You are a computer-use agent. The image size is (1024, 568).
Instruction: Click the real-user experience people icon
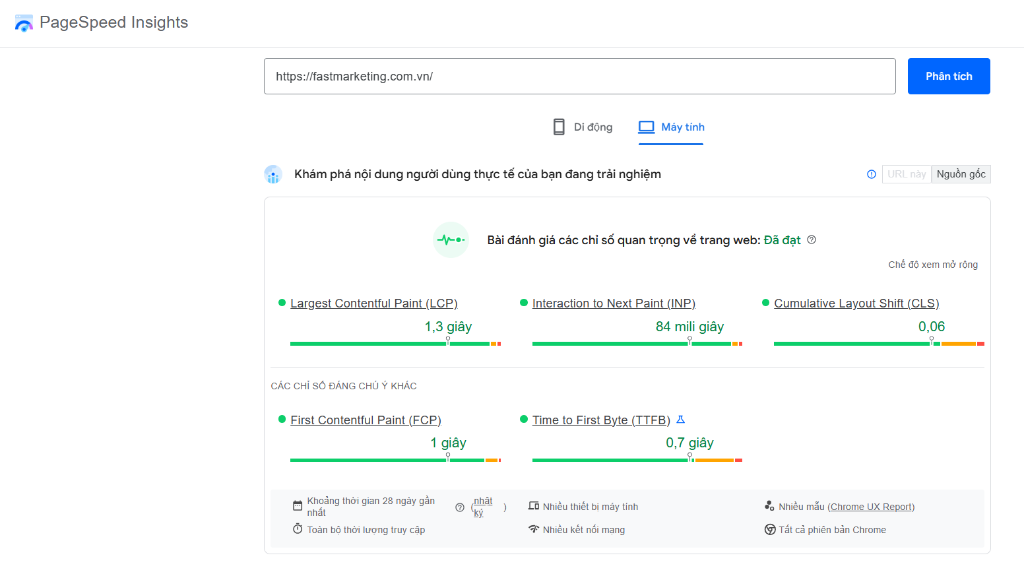click(273, 174)
